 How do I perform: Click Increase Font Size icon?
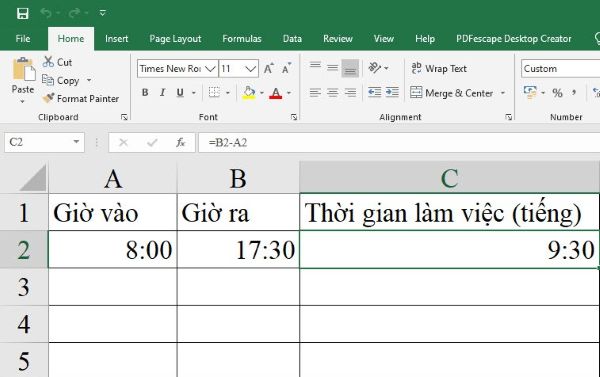[x=268, y=69]
